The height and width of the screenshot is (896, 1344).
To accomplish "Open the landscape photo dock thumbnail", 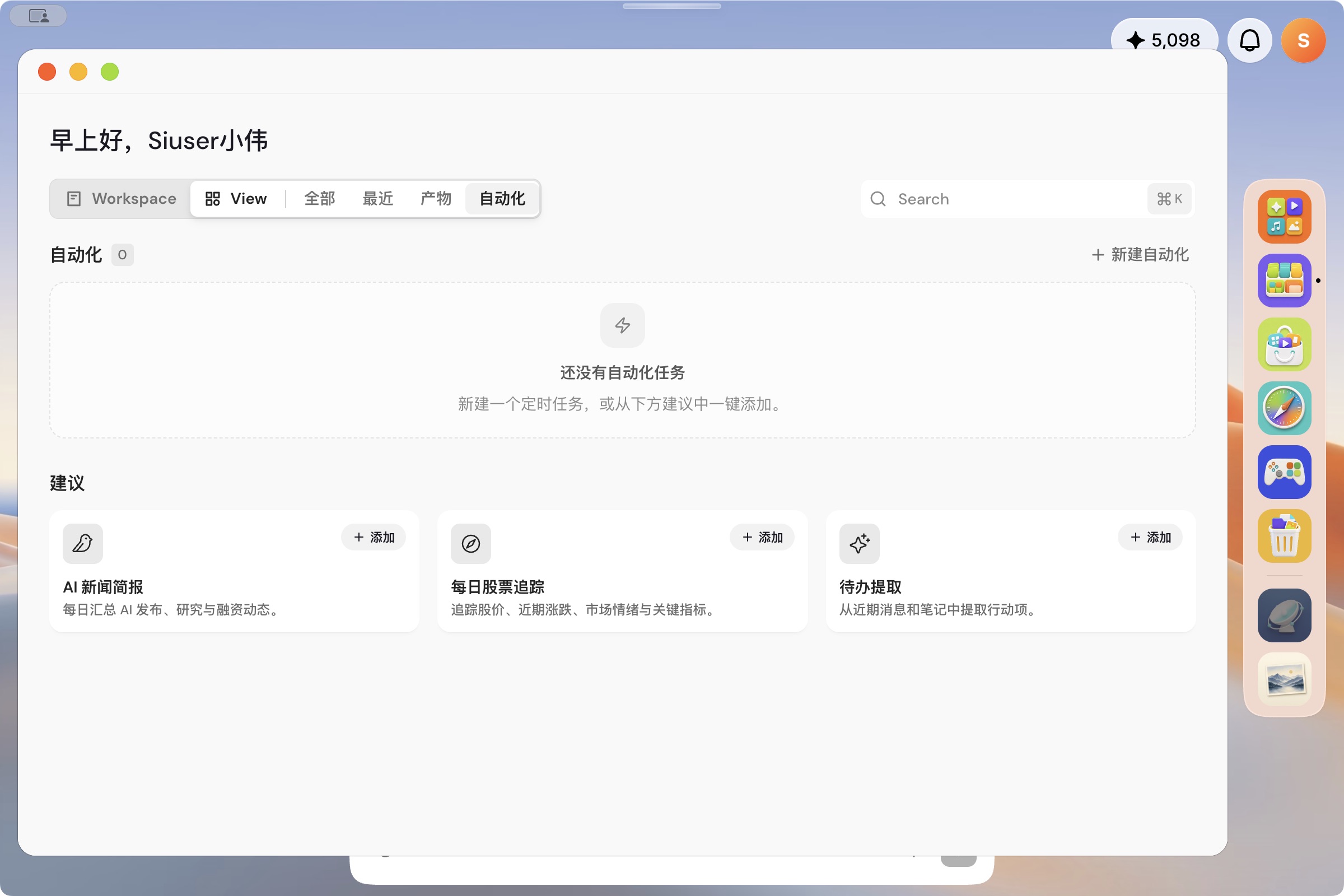I will coord(1284,679).
